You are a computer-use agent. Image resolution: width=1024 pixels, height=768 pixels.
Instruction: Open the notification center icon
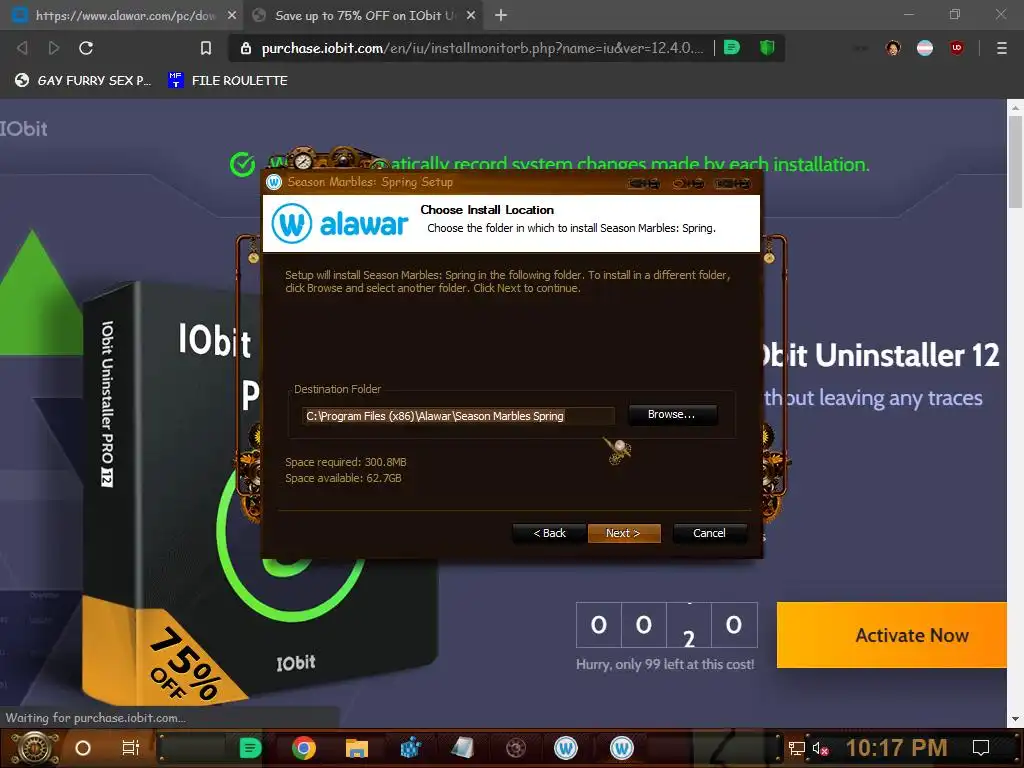click(x=981, y=748)
